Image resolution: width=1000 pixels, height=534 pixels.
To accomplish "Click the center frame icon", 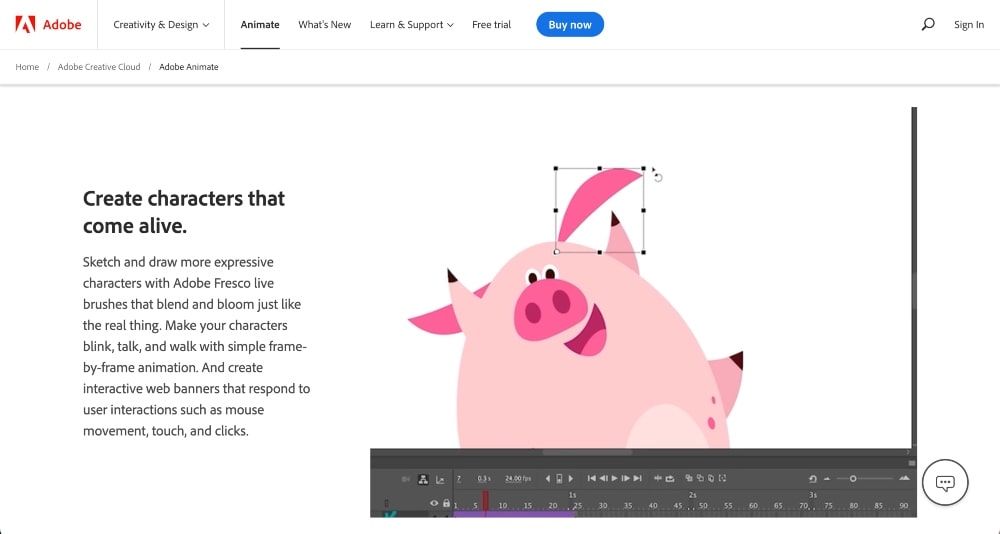I will (x=658, y=478).
